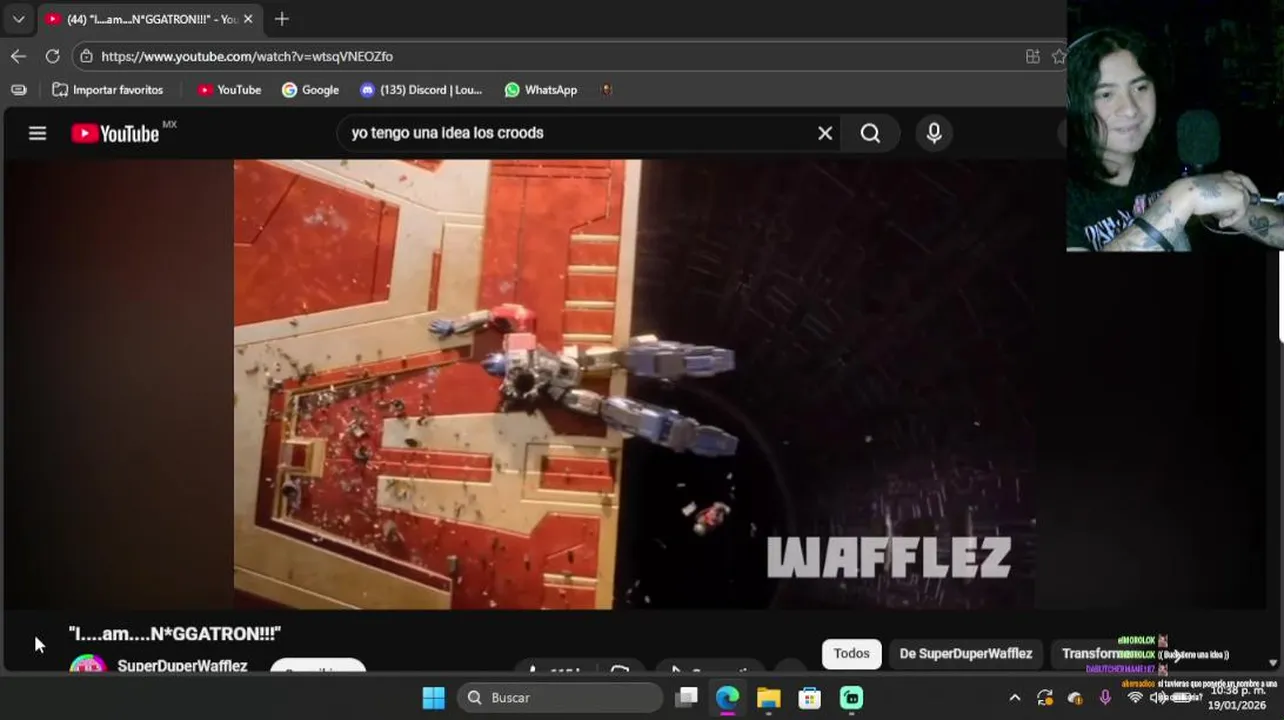Open the unlabeled last bookmark icon
The height and width of the screenshot is (720, 1284).
click(x=606, y=90)
